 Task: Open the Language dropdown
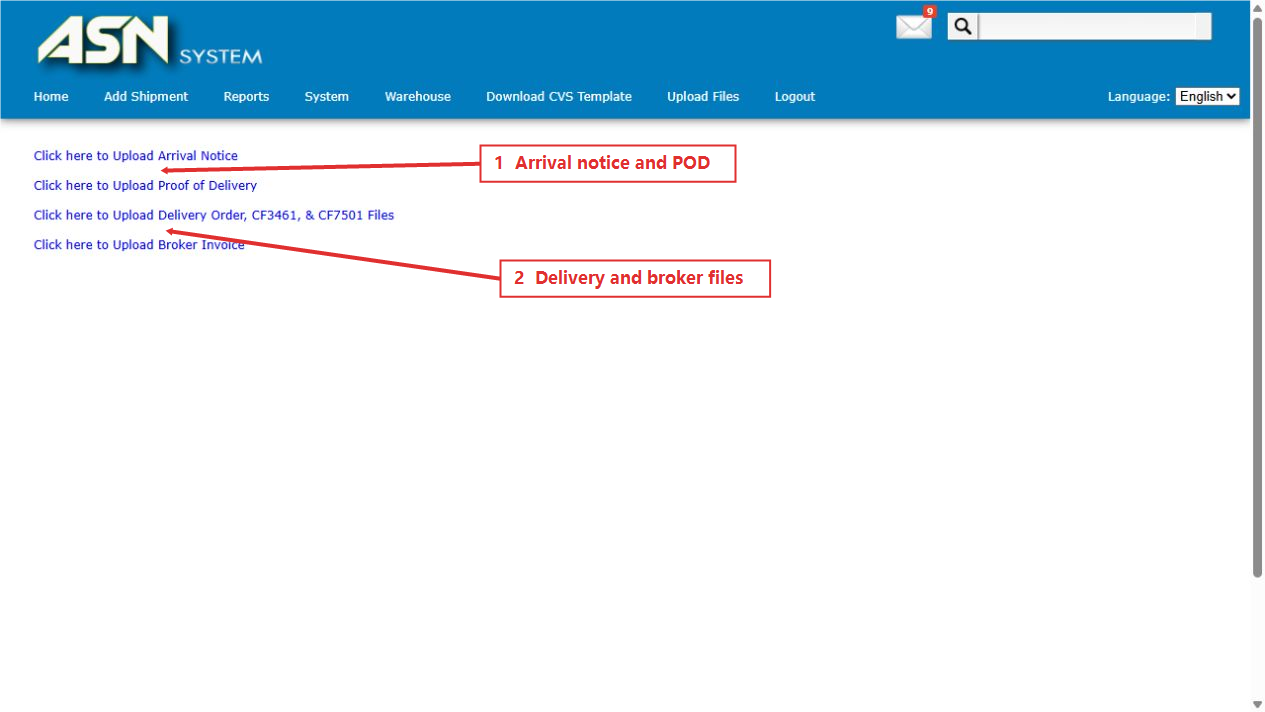[1207, 96]
